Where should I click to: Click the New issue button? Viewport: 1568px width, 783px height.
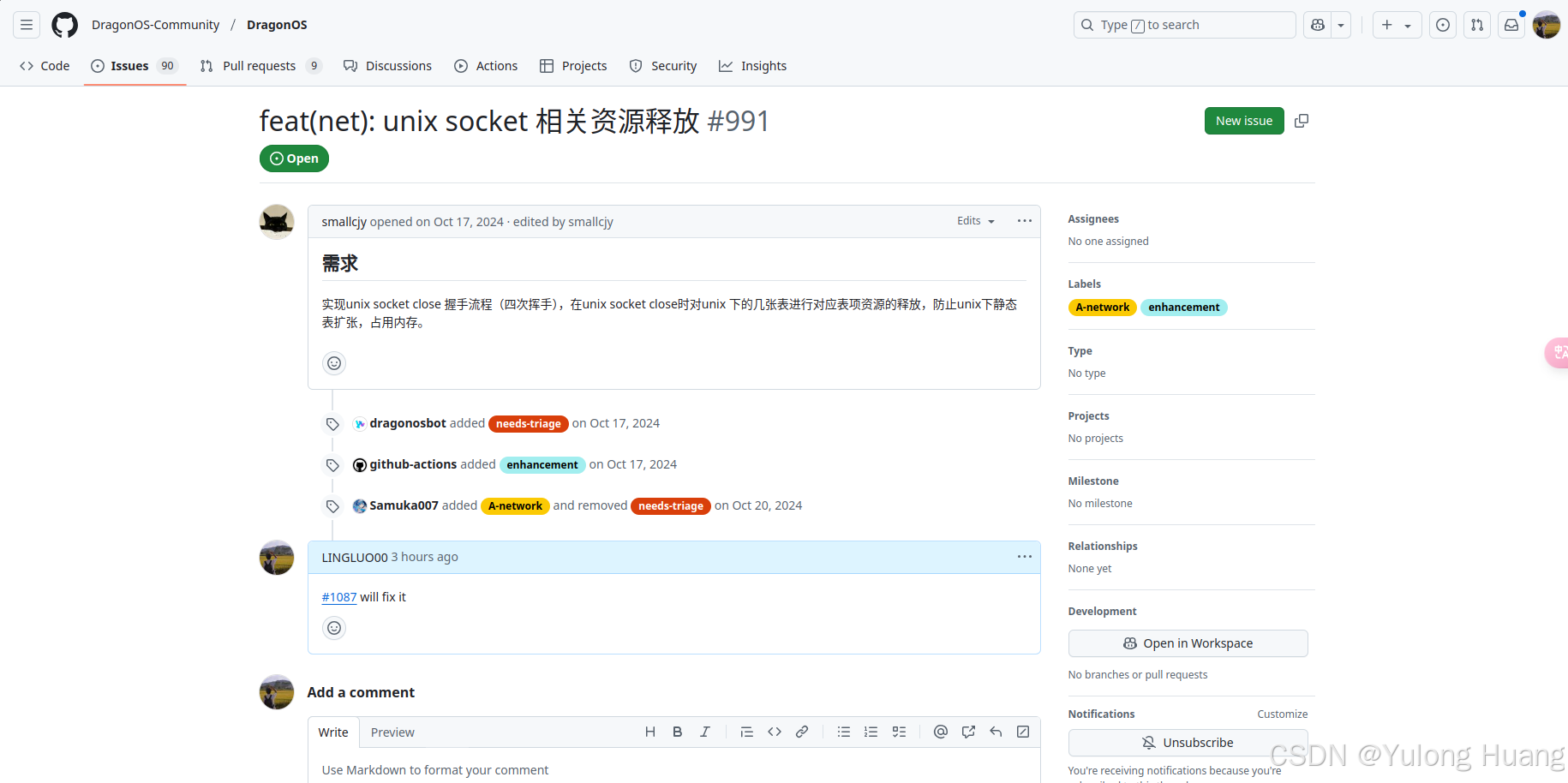1243,121
